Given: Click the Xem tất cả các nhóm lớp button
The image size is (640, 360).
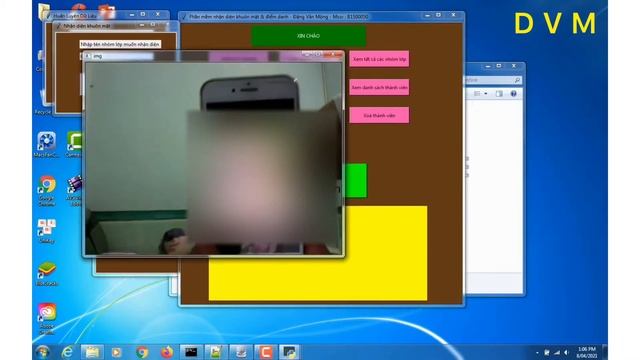Looking at the screenshot, I should (x=379, y=59).
